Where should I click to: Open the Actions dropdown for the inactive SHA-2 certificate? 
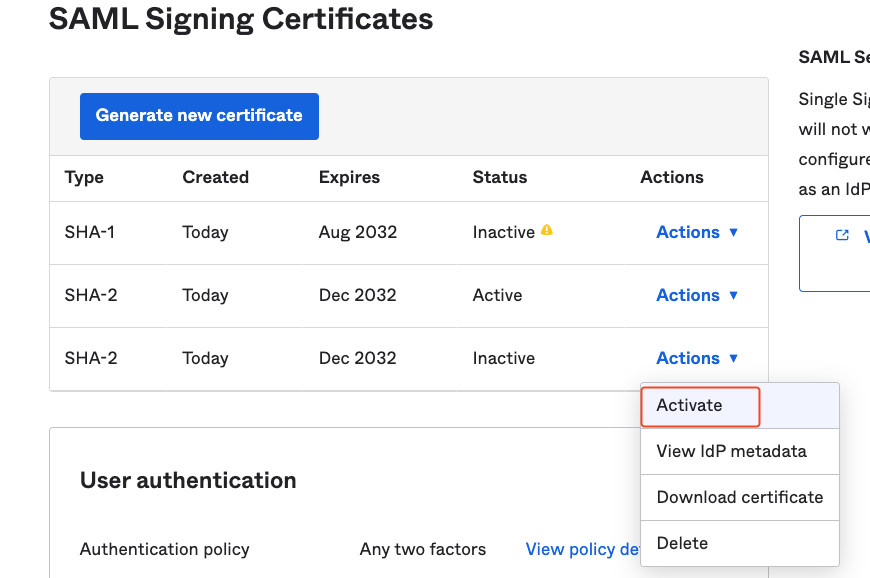[x=697, y=358]
